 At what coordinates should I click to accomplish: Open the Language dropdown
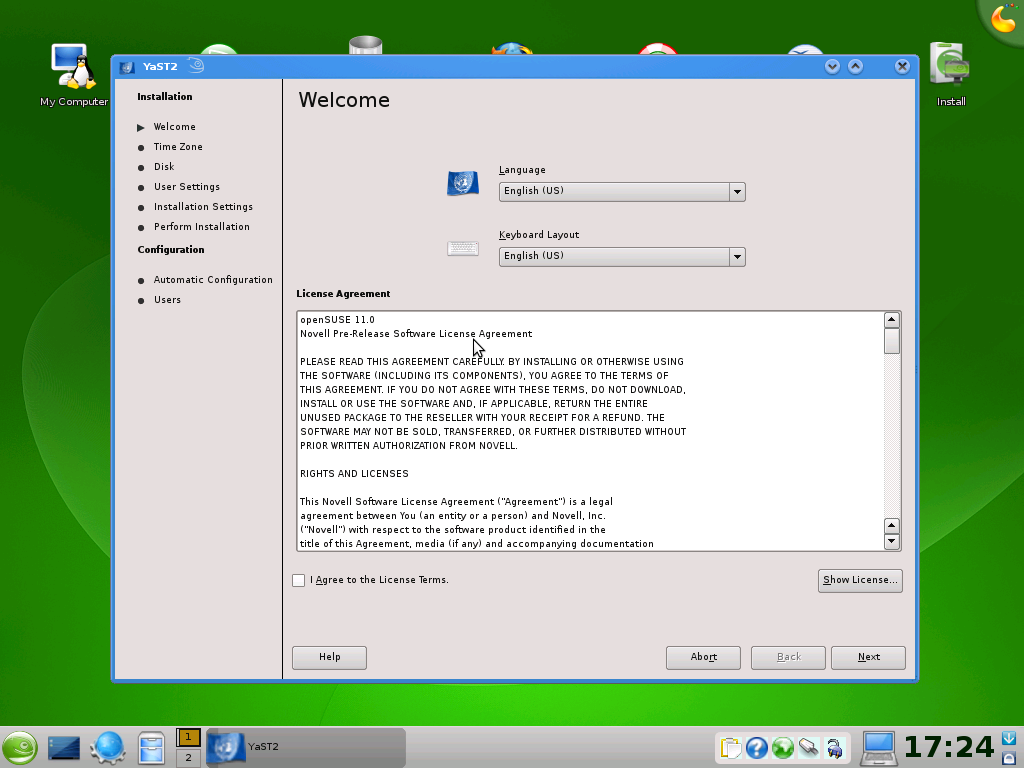pos(622,191)
